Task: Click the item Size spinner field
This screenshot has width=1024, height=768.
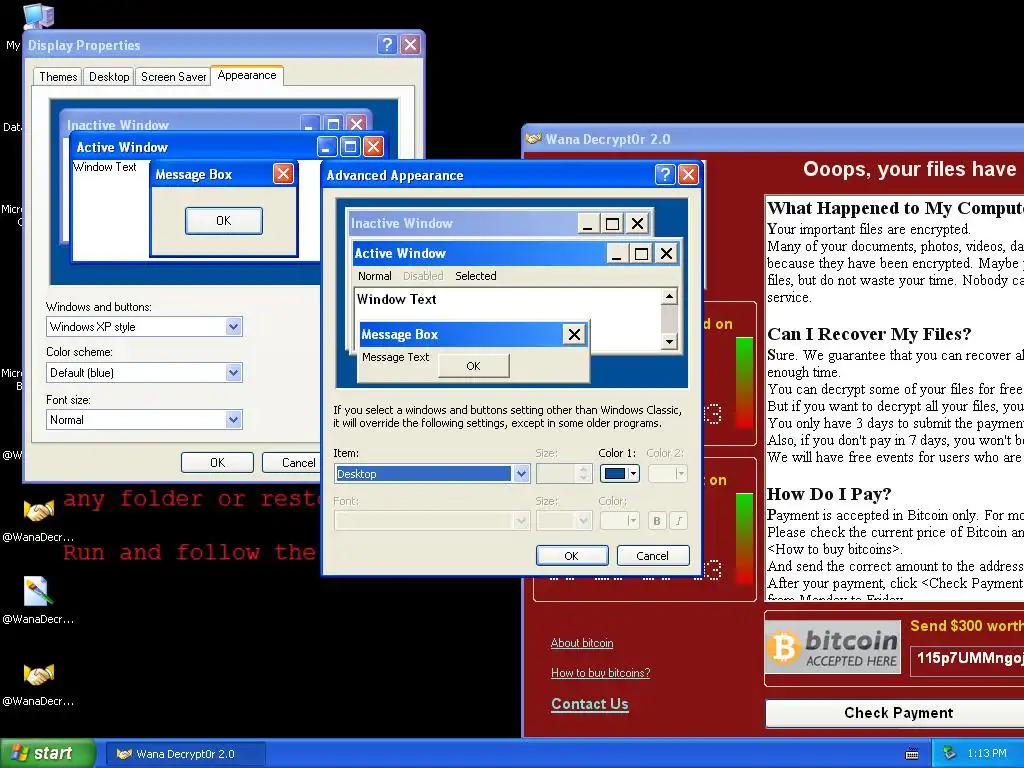Action: click(564, 473)
